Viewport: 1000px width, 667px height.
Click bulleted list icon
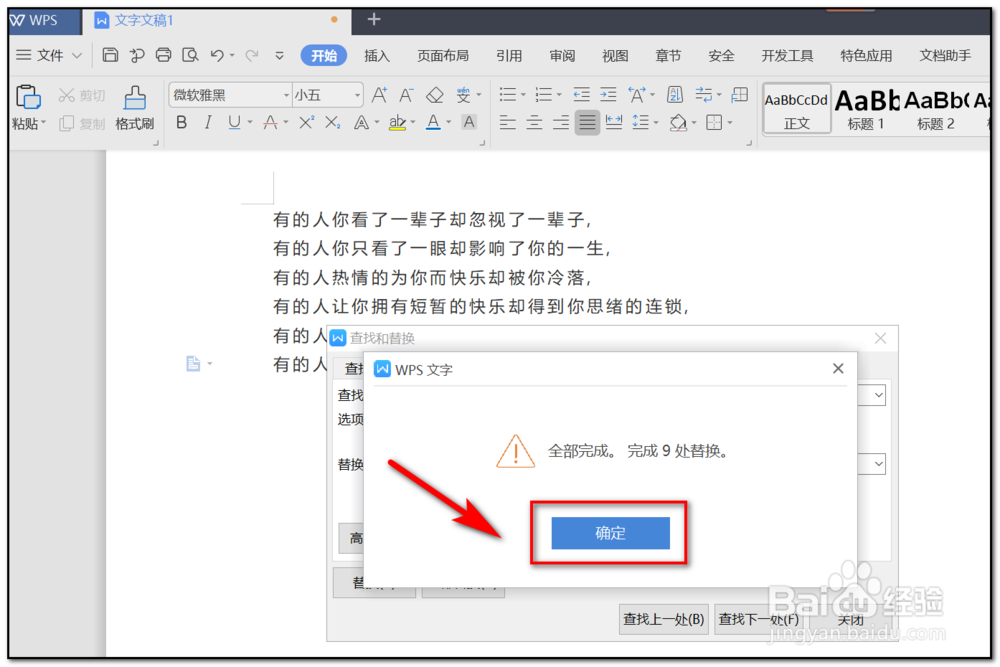click(x=508, y=96)
